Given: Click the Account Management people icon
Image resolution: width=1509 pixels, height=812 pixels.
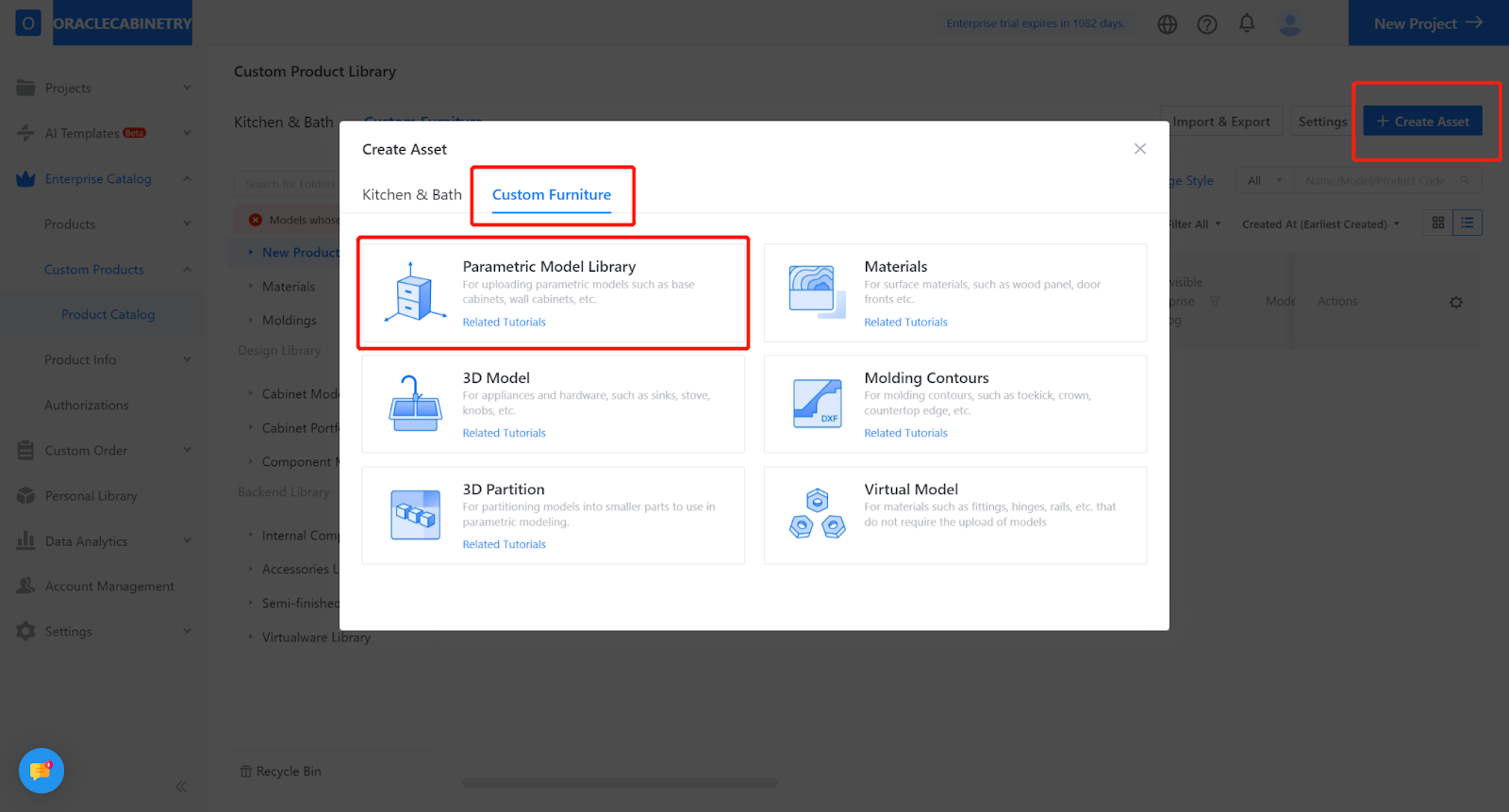Looking at the screenshot, I should [25, 586].
